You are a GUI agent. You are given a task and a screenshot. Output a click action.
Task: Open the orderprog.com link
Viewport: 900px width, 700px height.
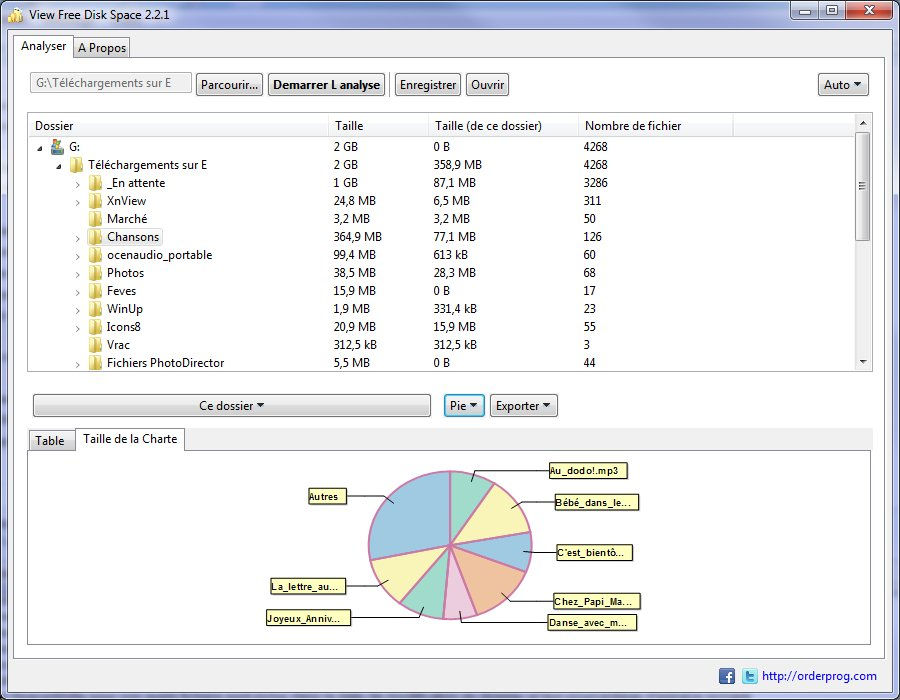(819, 676)
